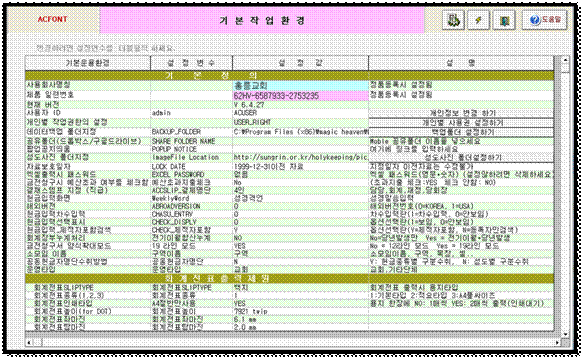Select the BACKUP_FOLDER path value cell
This screenshot has height=362, width=586.
pos(300,132)
